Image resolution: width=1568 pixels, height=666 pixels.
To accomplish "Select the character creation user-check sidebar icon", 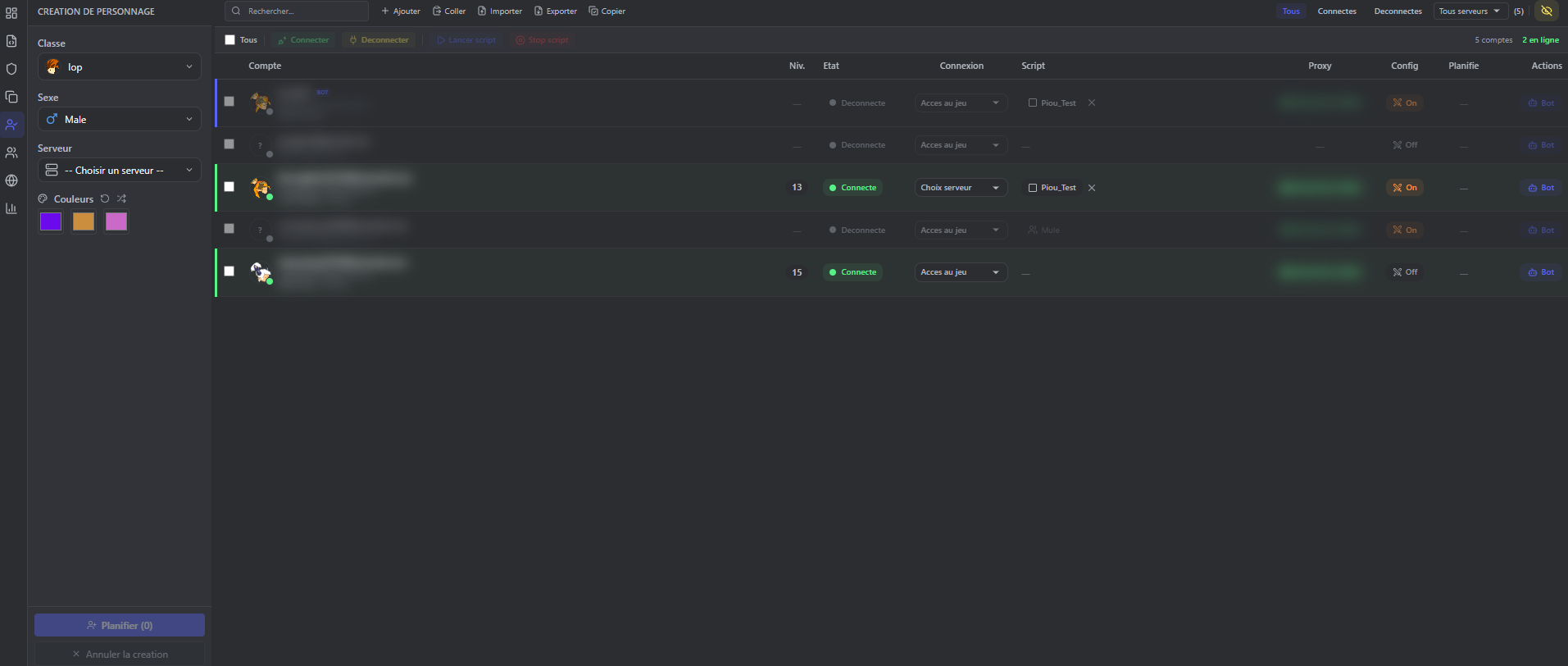I will [x=11, y=125].
